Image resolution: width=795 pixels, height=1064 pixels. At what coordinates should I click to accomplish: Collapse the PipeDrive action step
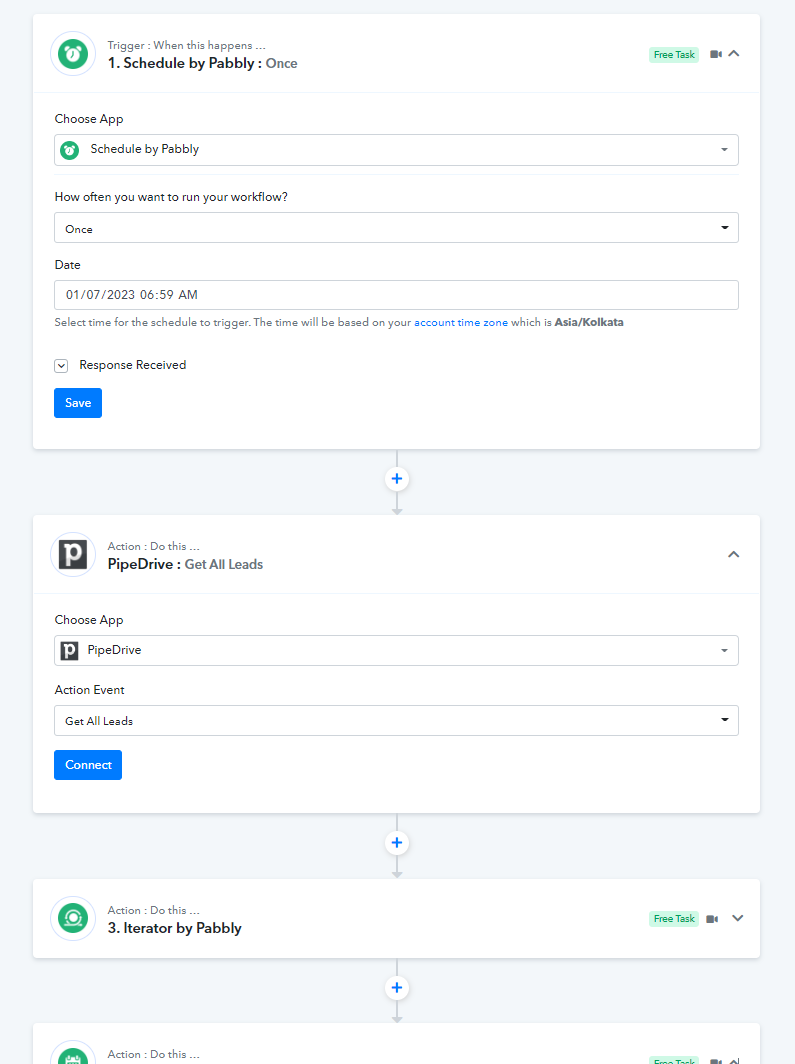(734, 554)
